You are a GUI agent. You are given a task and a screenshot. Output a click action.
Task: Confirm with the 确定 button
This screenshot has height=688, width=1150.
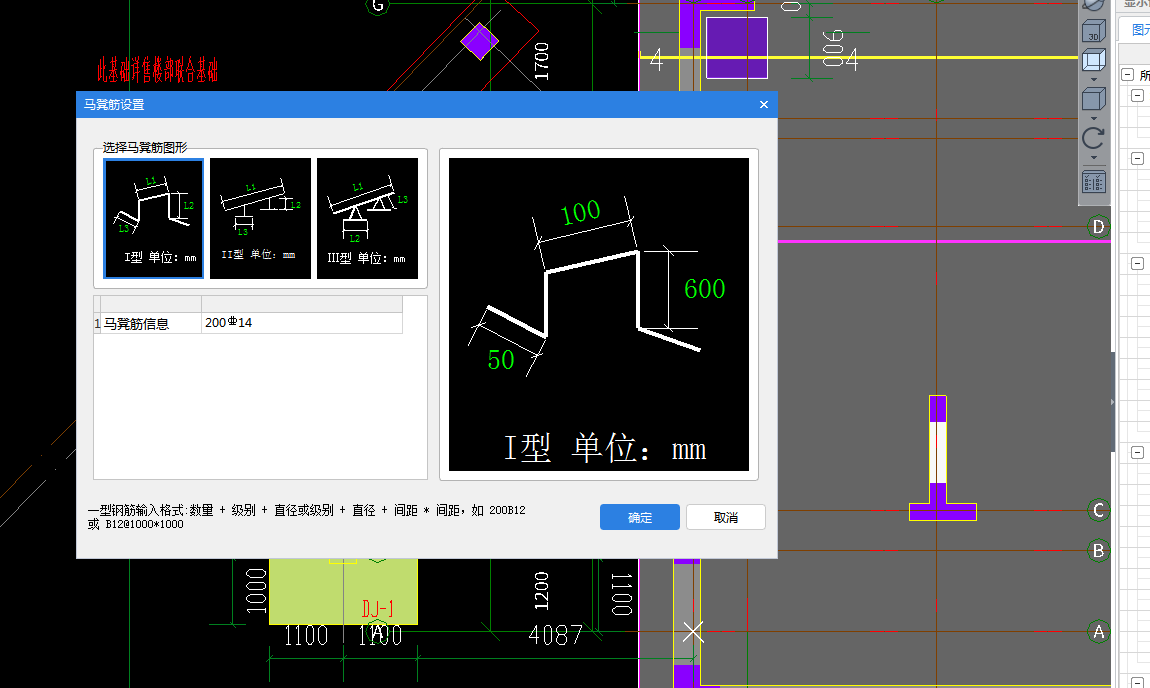pyautogui.click(x=640, y=517)
